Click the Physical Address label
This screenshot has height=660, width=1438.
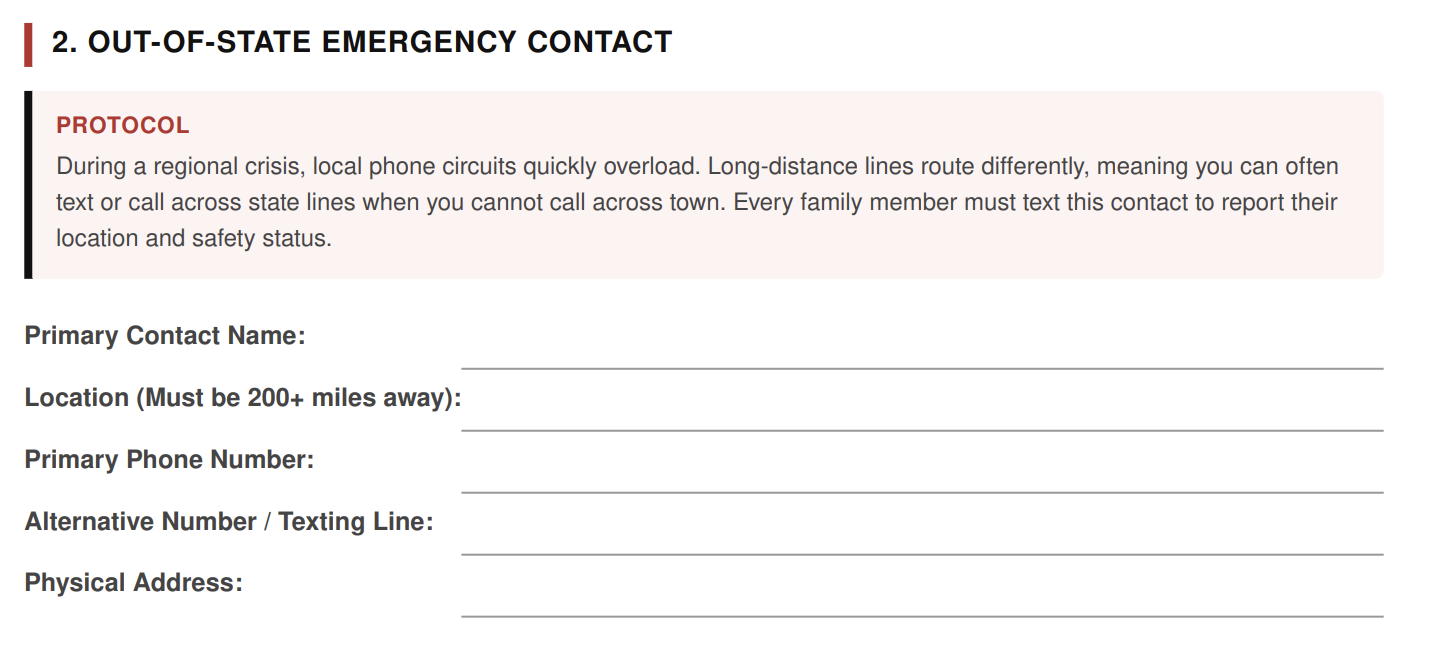(134, 583)
